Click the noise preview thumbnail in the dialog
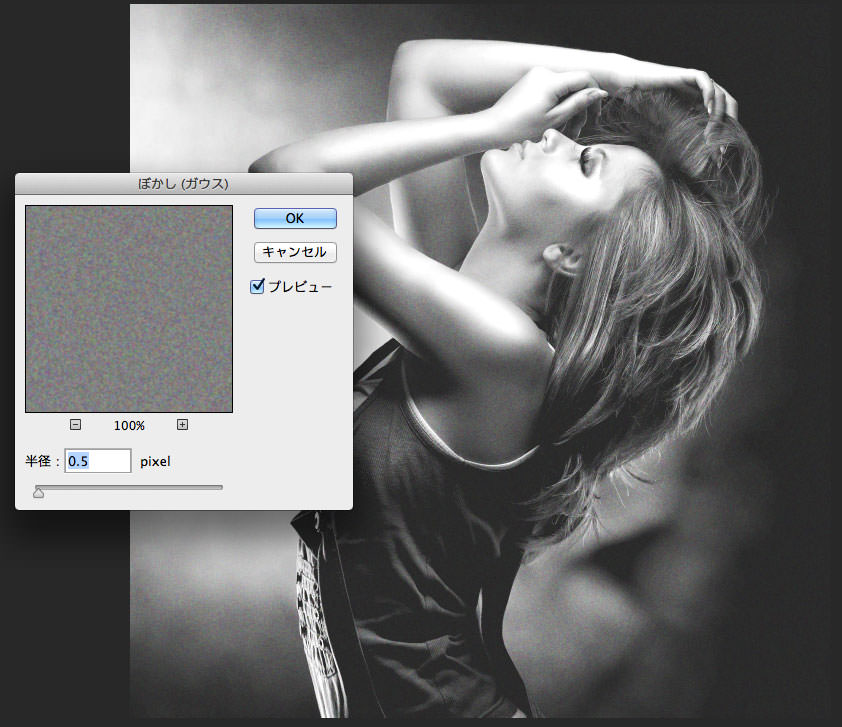This screenshot has width=842, height=727. click(x=129, y=309)
